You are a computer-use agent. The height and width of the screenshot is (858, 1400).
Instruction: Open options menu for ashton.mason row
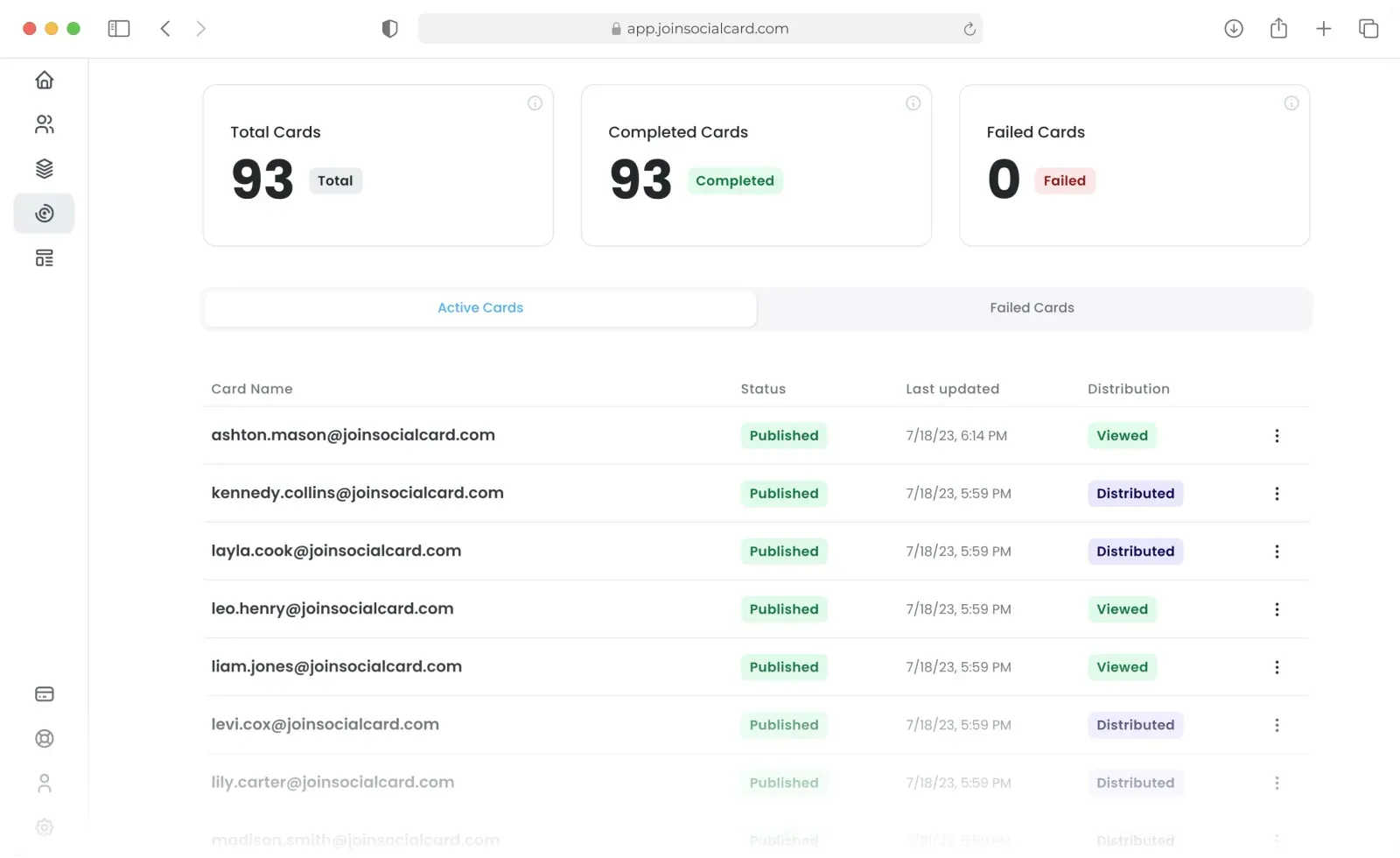1277,436
